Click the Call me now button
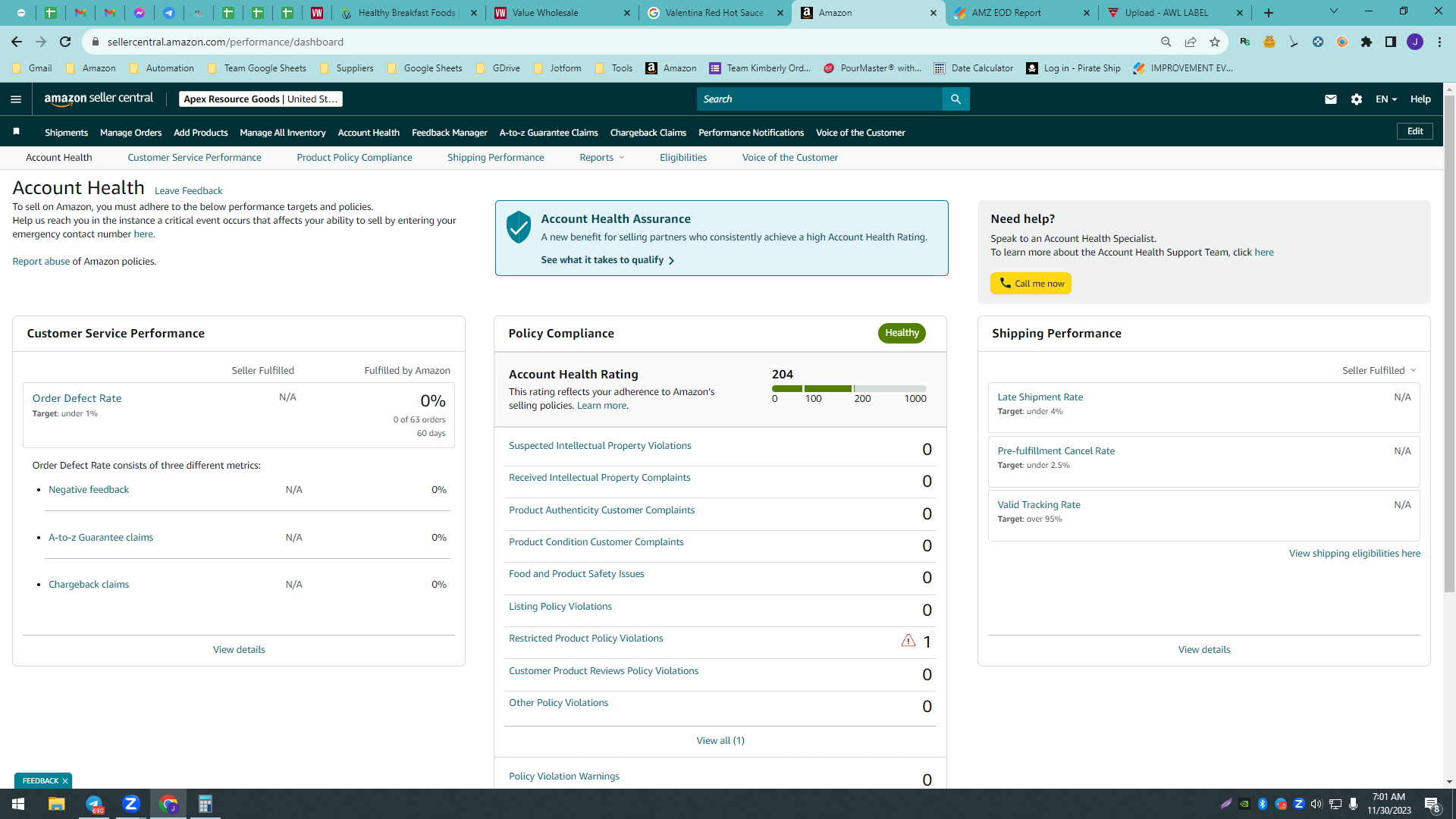1456x819 pixels. (x=1031, y=284)
